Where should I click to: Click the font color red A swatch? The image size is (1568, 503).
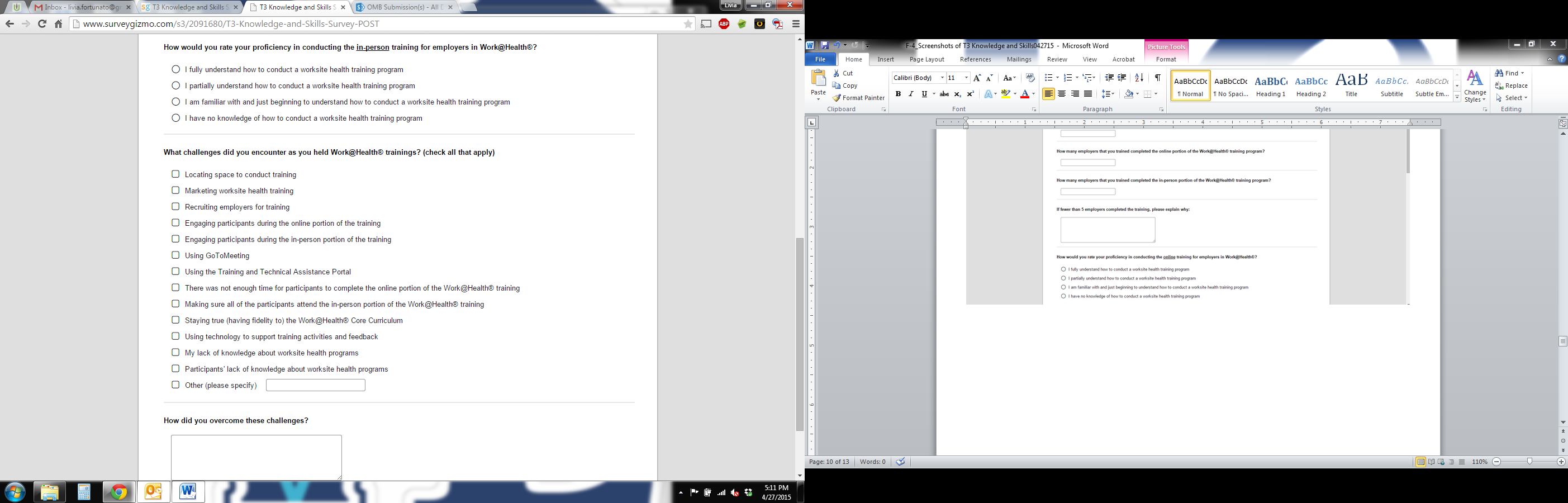[x=1024, y=94]
